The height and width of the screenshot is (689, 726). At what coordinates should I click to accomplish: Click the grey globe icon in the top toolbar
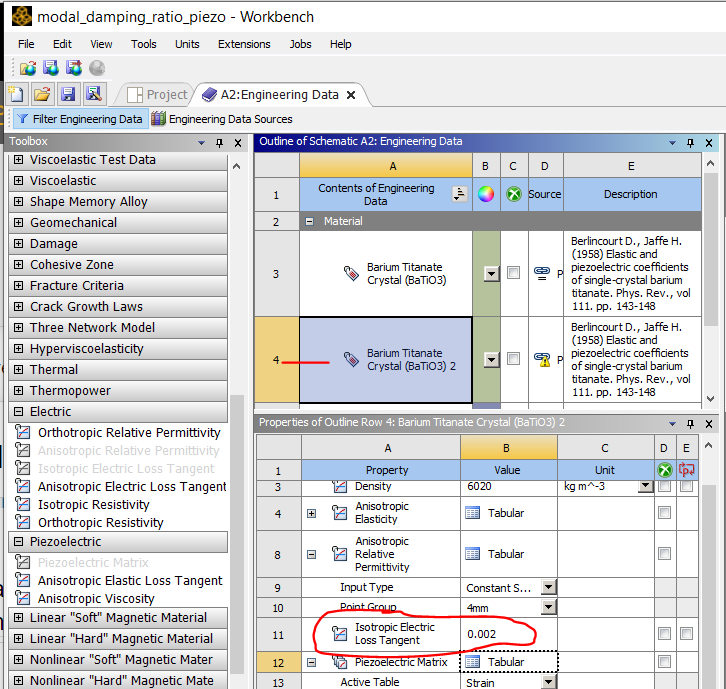click(x=97, y=68)
